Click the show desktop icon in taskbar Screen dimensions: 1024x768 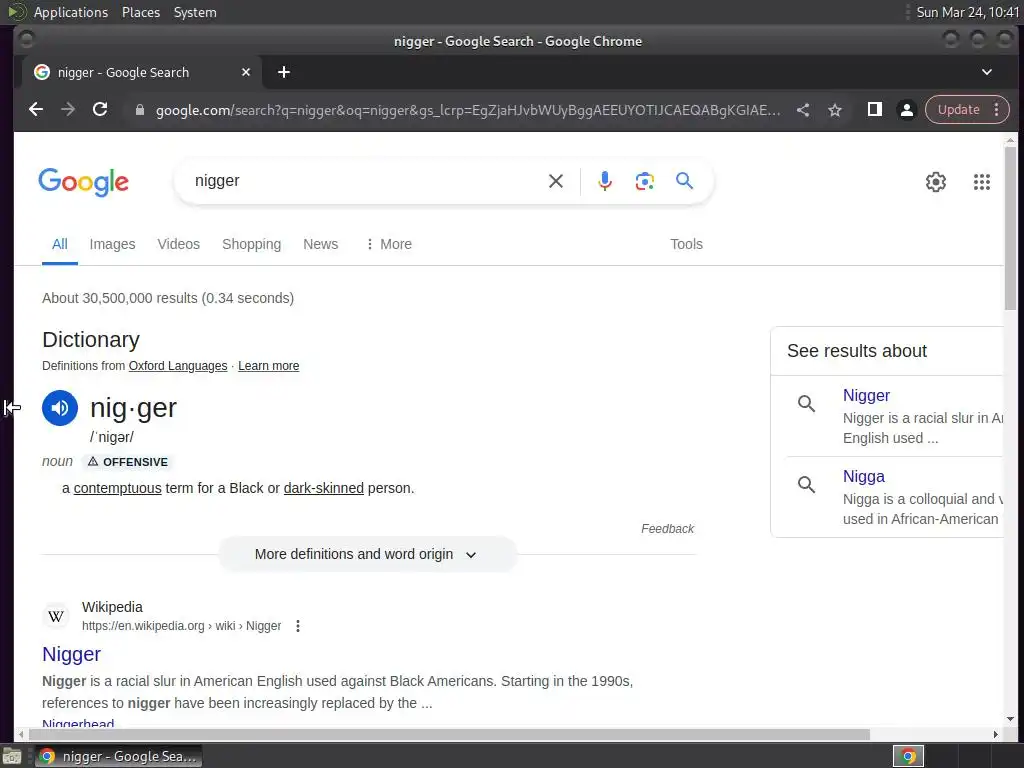12,756
